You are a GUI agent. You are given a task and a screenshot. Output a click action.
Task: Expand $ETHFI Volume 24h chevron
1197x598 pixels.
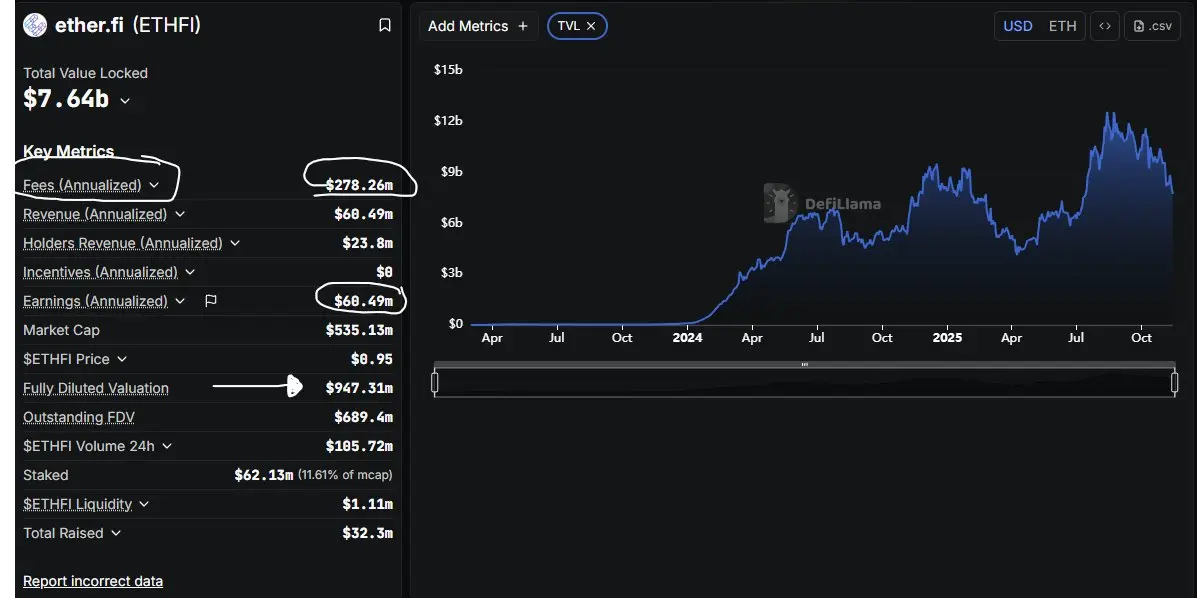tap(167, 446)
